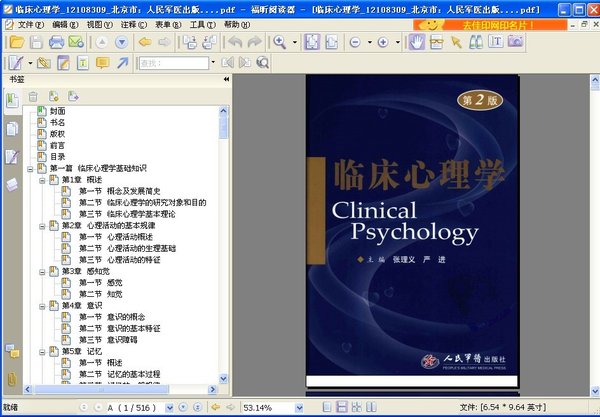Go to previous view with yellow left arrow
Image resolution: width=600 pixels, height=417 pixels.
[145, 42]
